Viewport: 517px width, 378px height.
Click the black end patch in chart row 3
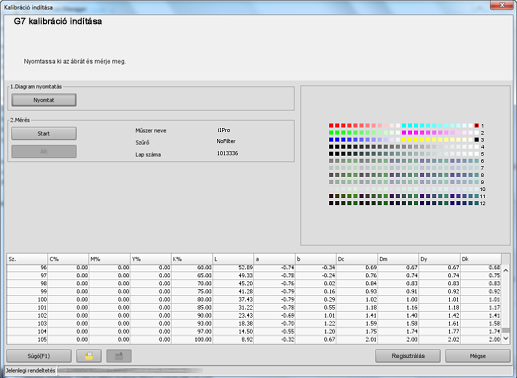[477, 140]
